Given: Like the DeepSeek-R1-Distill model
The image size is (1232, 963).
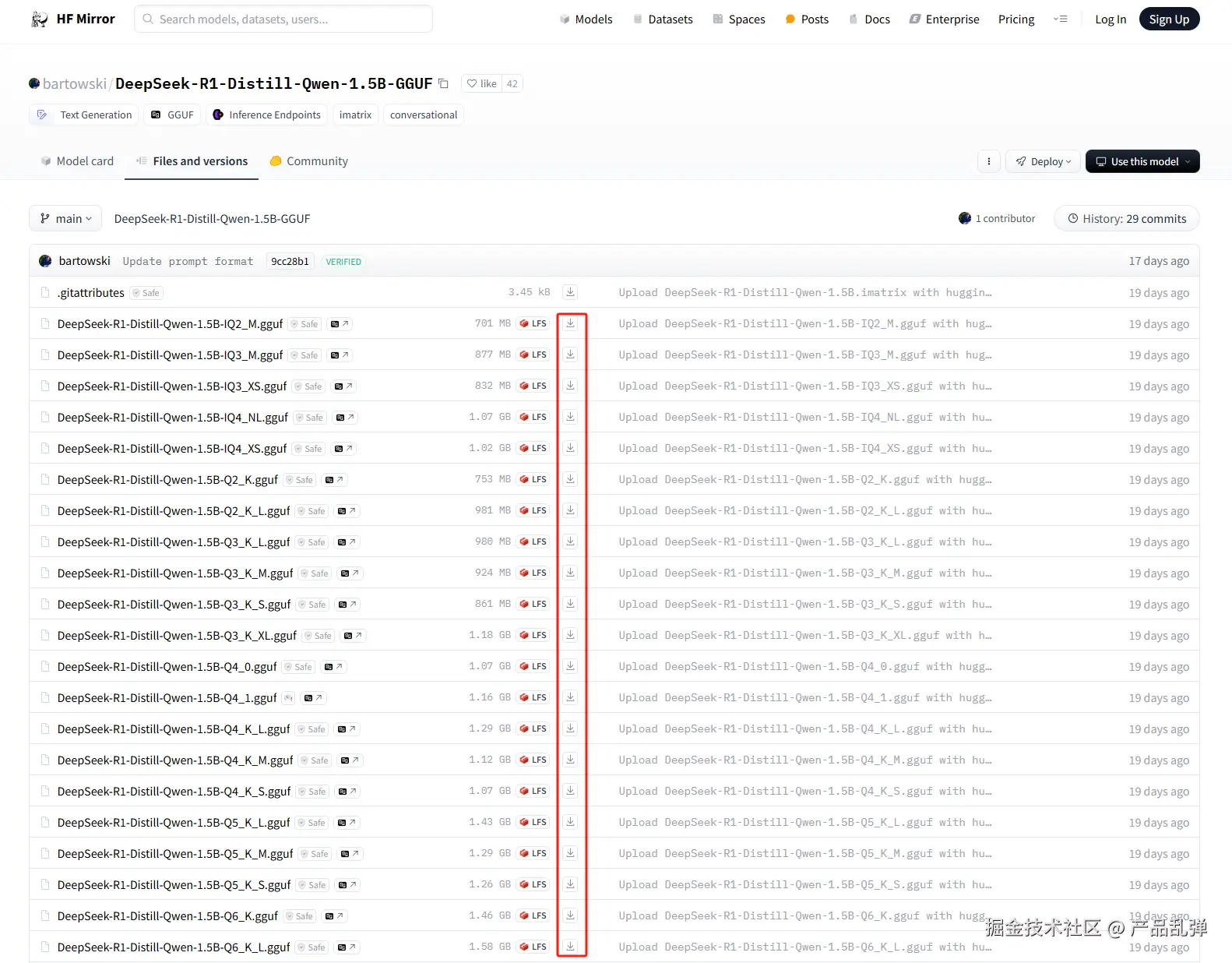Looking at the screenshot, I should click(x=481, y=83).
